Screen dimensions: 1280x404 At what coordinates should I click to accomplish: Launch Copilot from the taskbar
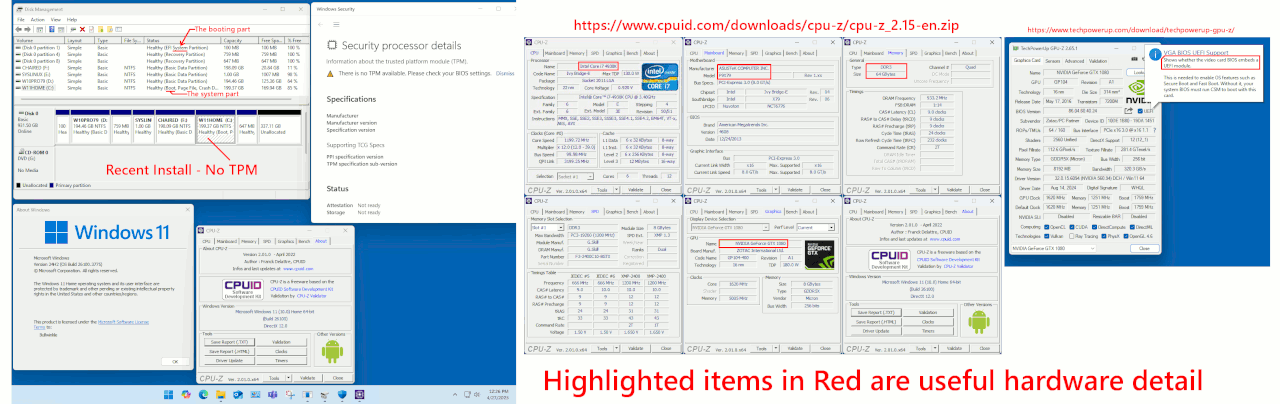click(186, 395)
